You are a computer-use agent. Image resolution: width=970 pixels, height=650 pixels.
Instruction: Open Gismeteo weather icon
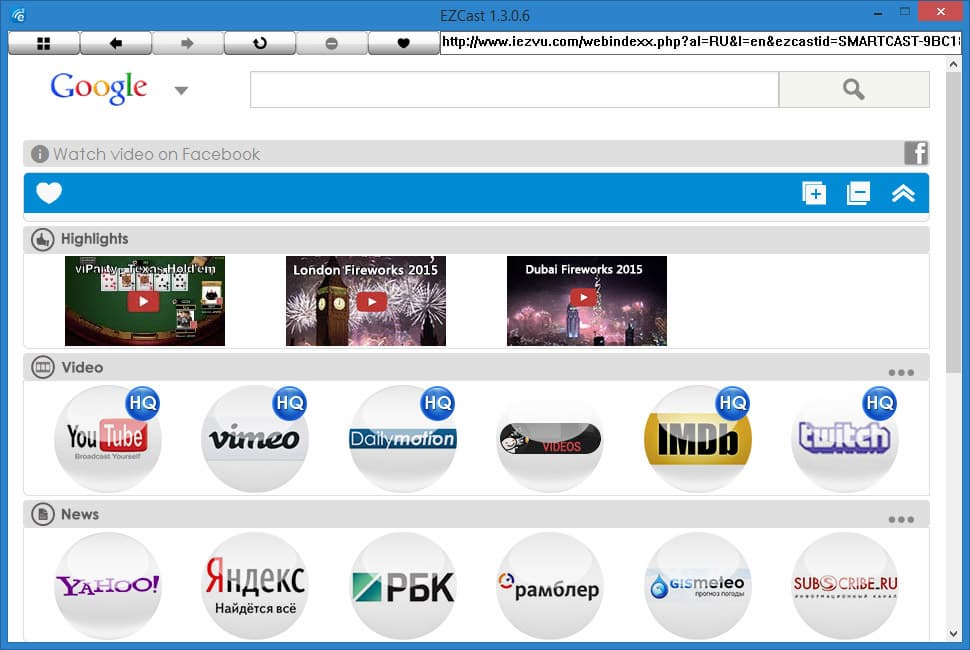point(698,586)
